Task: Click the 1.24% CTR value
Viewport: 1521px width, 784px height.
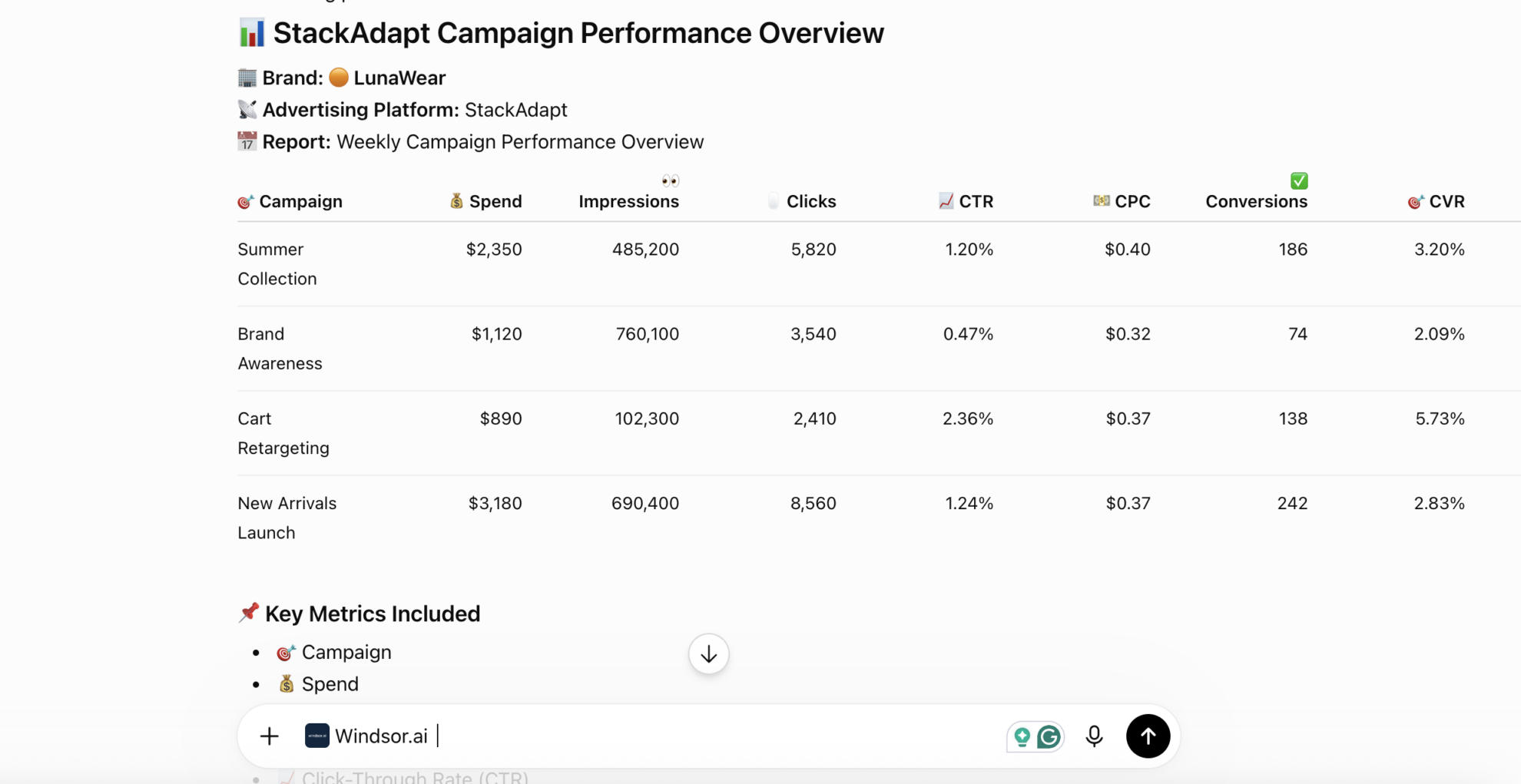Action: [x=969, y=503]
